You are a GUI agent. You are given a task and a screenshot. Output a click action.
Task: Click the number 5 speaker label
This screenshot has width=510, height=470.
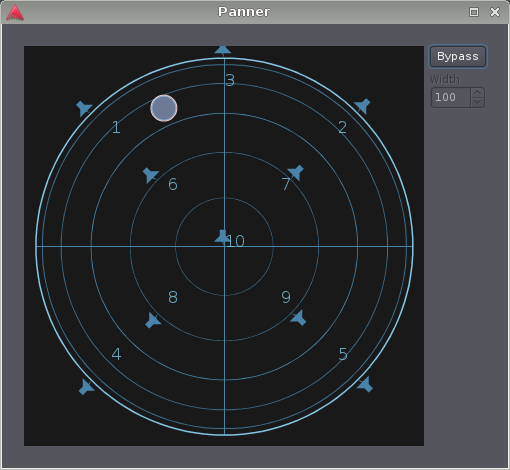pos(343,354)
